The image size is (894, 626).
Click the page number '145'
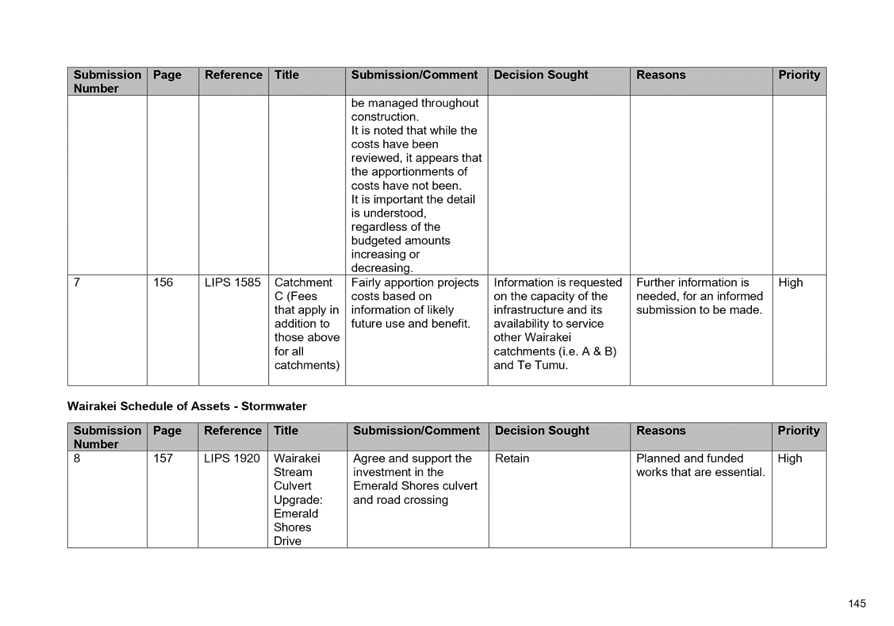[x=857, y=604]
